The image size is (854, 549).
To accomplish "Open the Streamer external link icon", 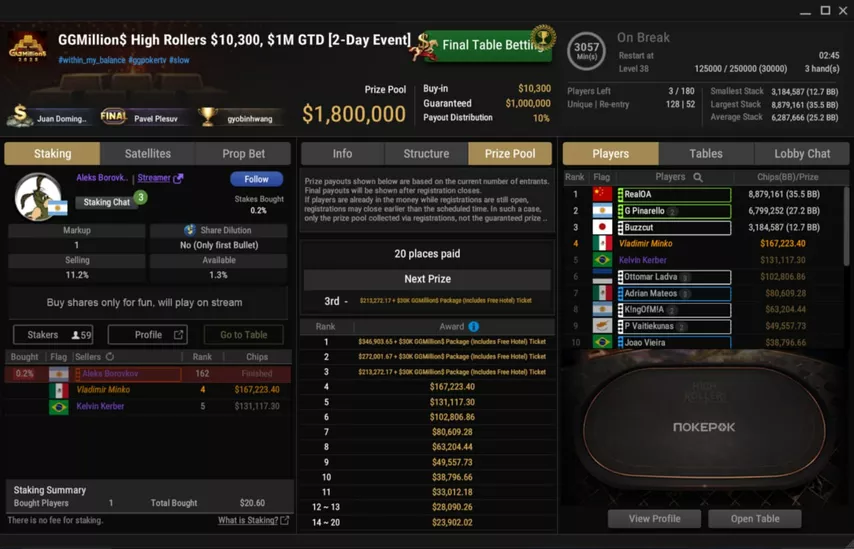I will 178,178.
